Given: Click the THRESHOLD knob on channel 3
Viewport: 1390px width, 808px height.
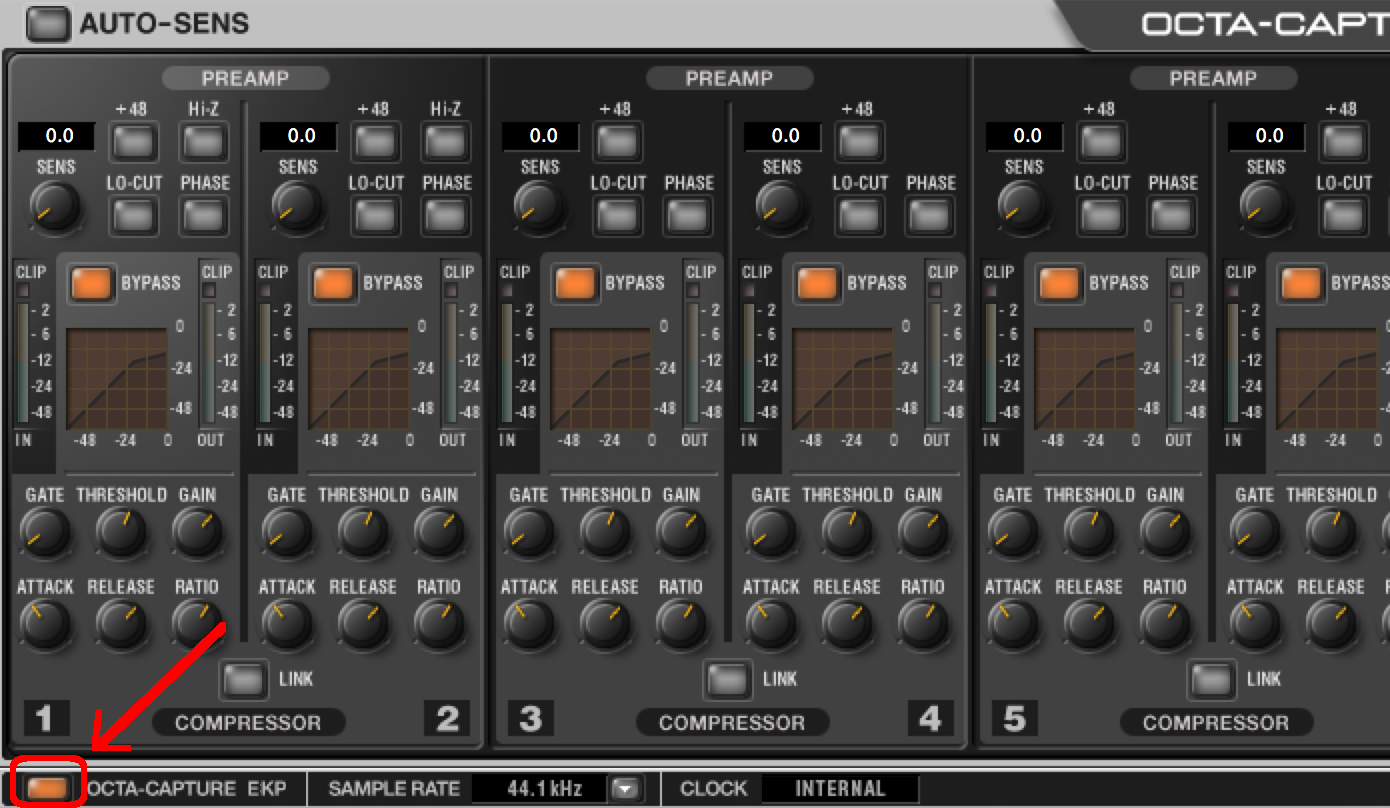Looking at the screenshot, I should (x=605, y=532).
